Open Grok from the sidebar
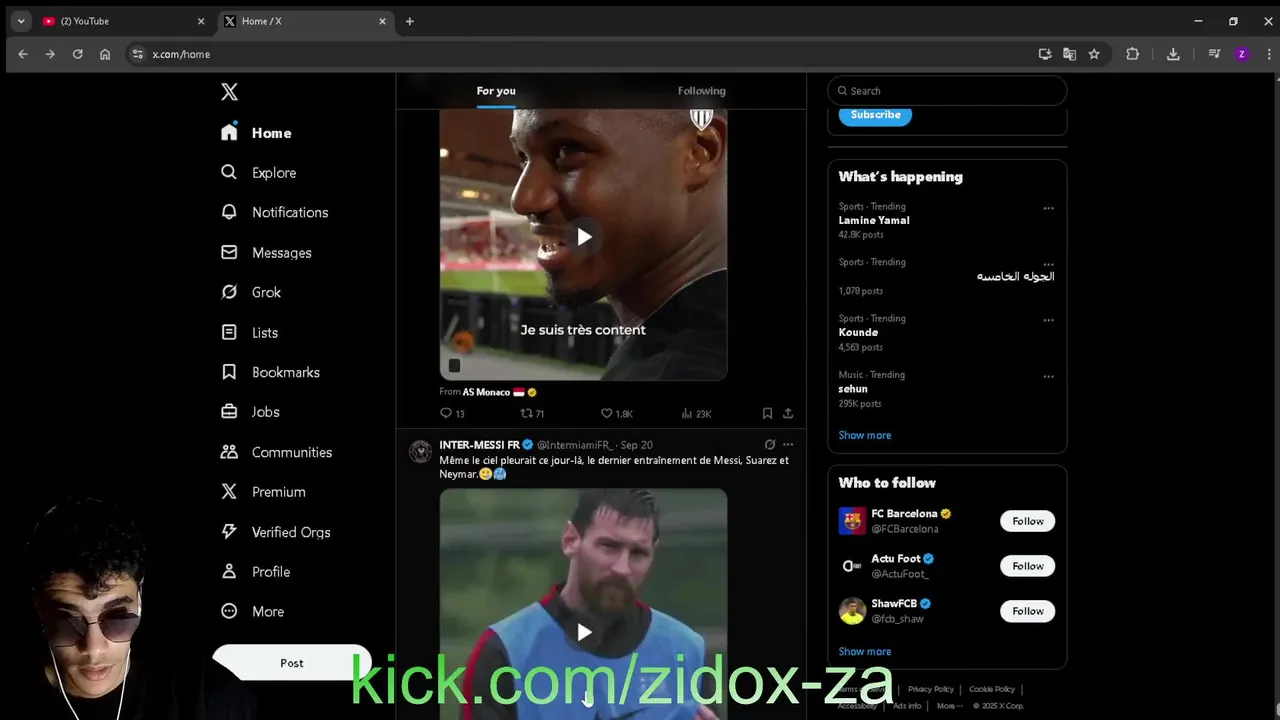1280x720 pixels. [252, 292]
